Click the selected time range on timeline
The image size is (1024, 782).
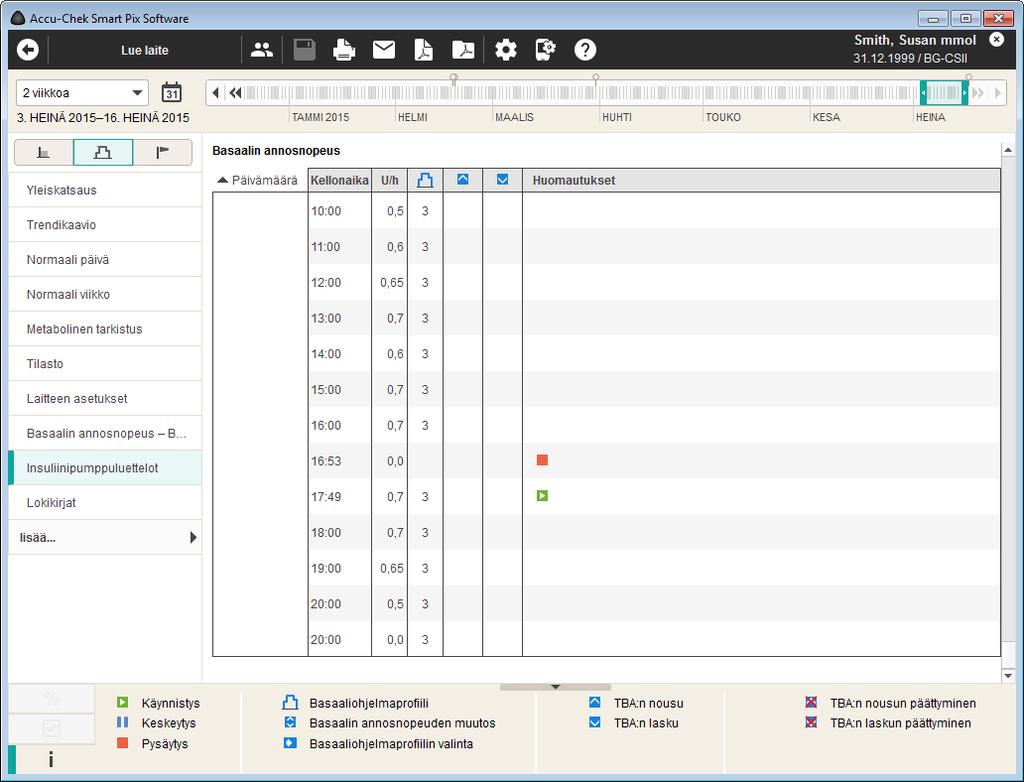click(x=944, y=93)
